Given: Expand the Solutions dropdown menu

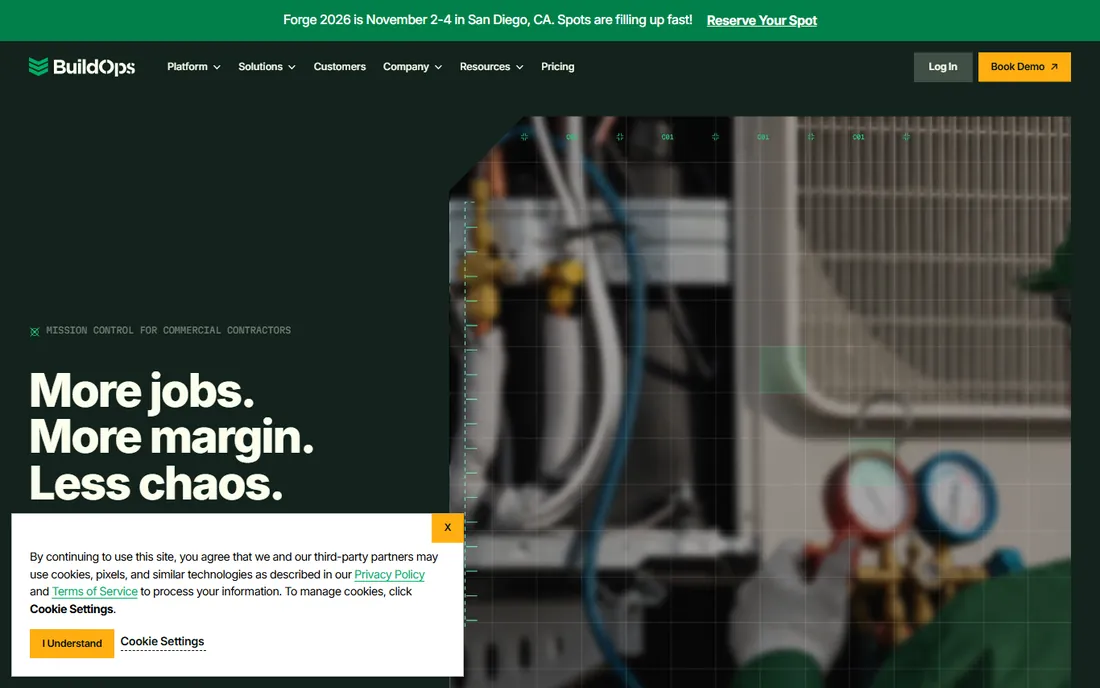Looking at the screenshot, I should click(x=267, y=67).
